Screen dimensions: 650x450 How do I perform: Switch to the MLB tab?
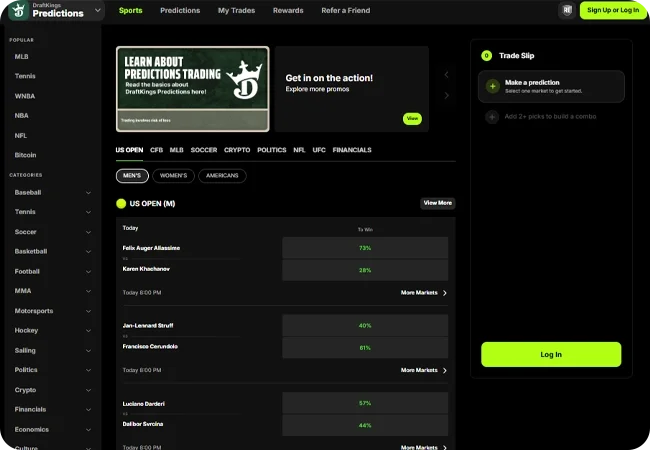(x=177, y=150)
